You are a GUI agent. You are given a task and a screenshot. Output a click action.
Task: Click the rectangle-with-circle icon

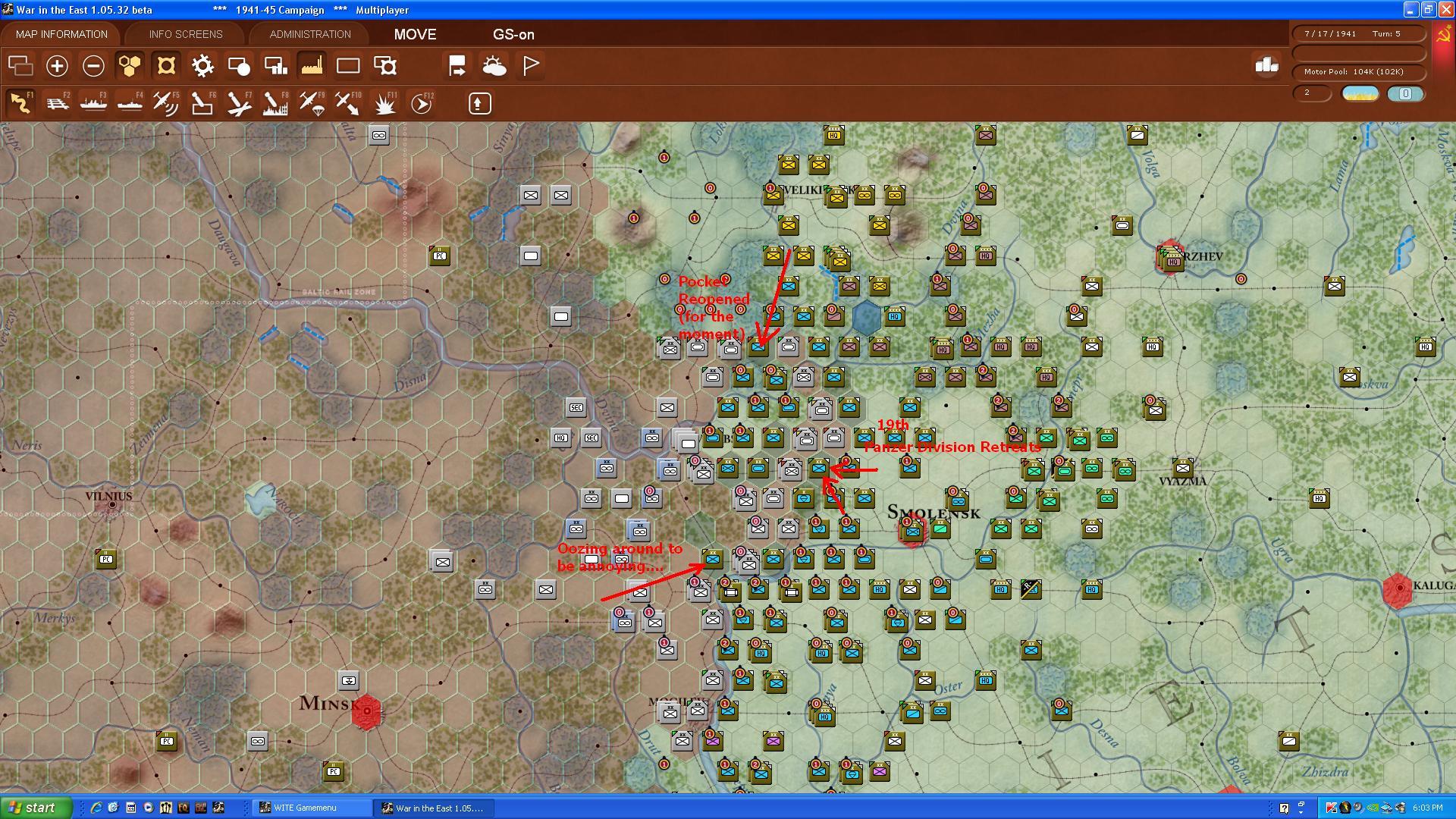point(239,66)
